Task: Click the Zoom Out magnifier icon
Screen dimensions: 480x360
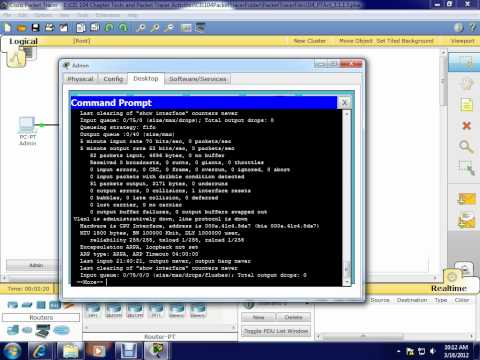Action: coord(169,28)
